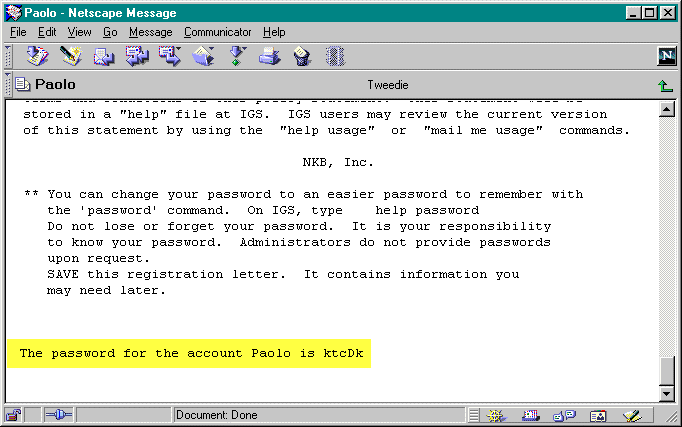
Task: Open the Help menu
Action: pyautogui.click(x=274, y=32)
